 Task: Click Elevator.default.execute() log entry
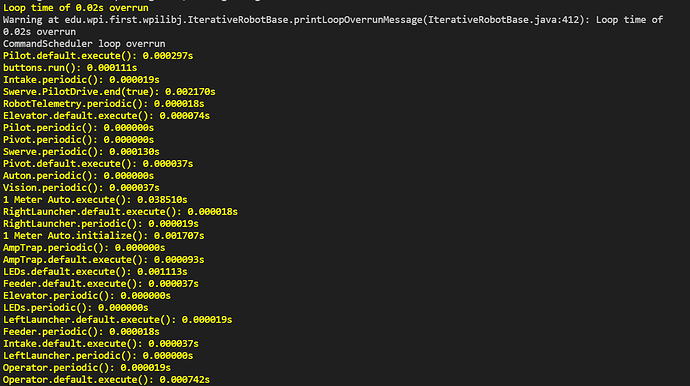click(x=106, y=116)
